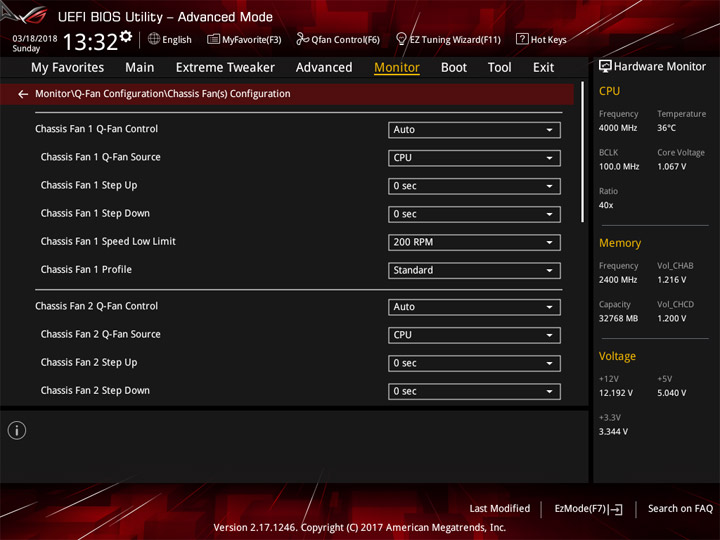Click BCLK value 100.0 MHz
Image resolution: width=720 pixels, height=540 pixels.
pos(619,167)
